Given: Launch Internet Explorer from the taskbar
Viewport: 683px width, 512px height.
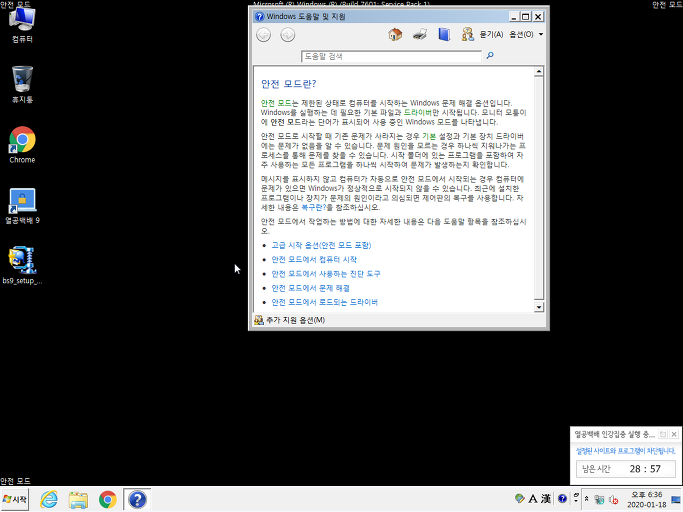Looking at the screenshot, I should tap(49, 499).
